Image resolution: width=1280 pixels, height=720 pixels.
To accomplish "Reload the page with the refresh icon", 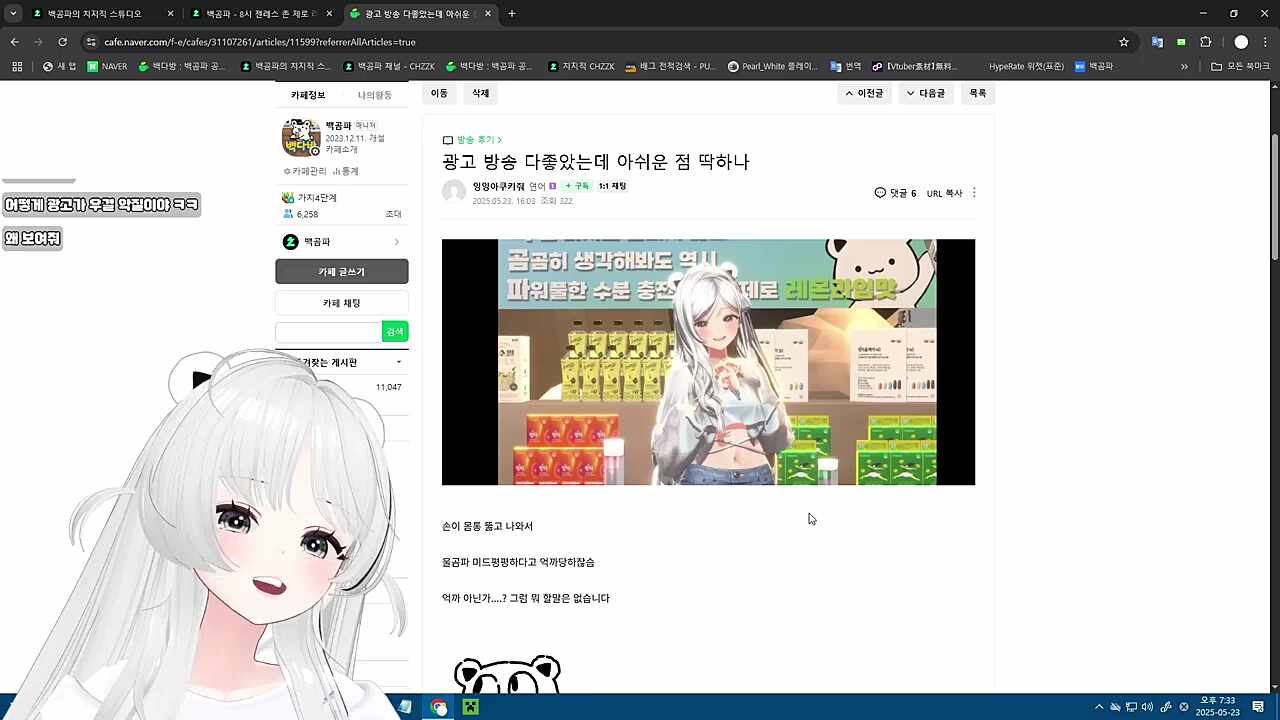I will coord(62,42).
